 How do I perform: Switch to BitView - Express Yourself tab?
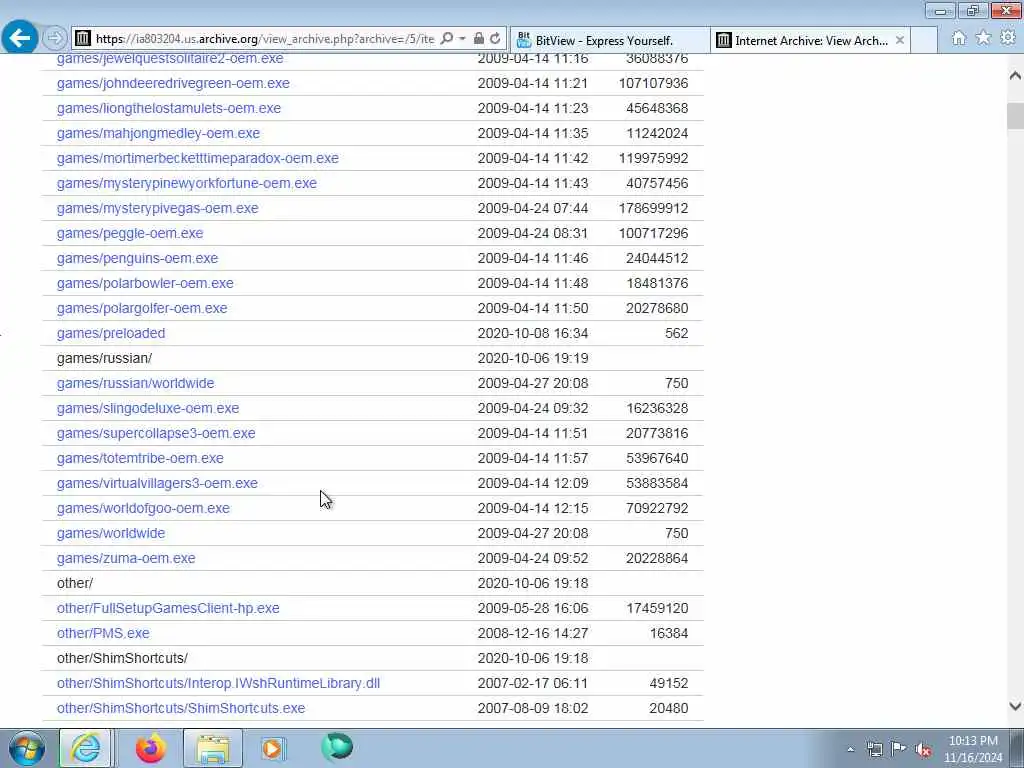[x=609, y=40]
